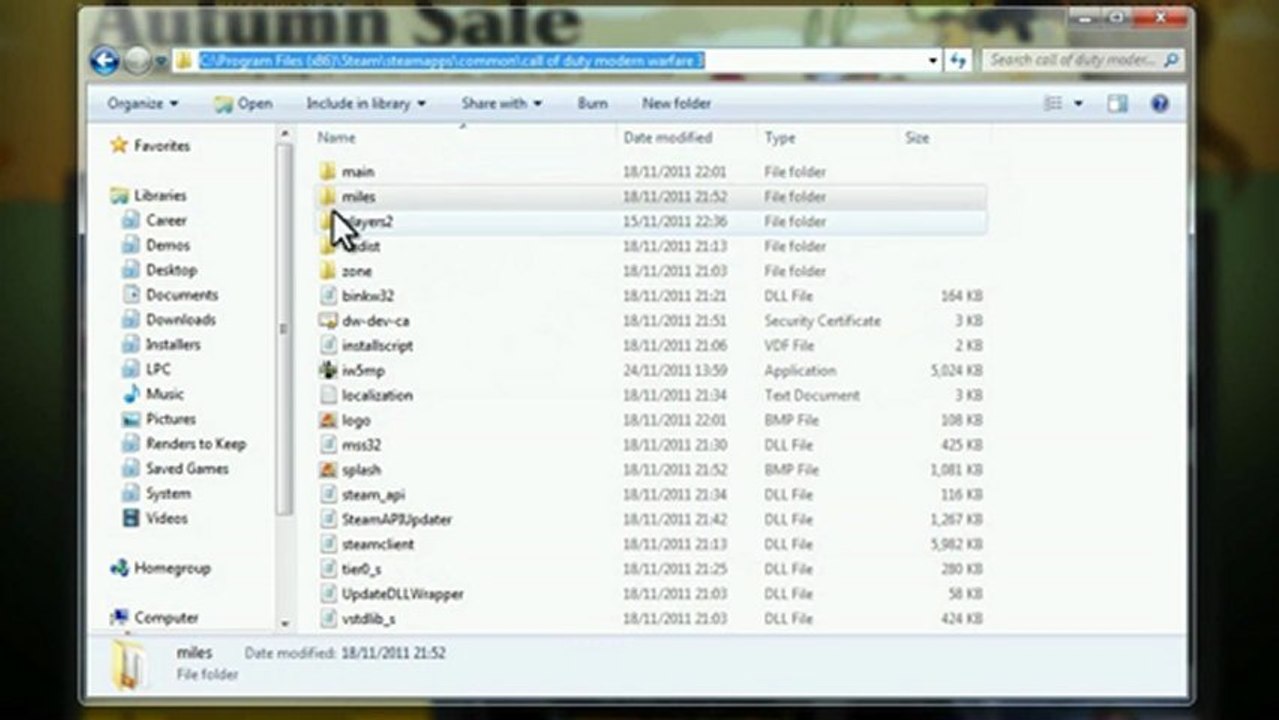This screenshot has width=1279, height=720.
Task: Select the SteamAPIUpdater file name
Action: (397, 520)
